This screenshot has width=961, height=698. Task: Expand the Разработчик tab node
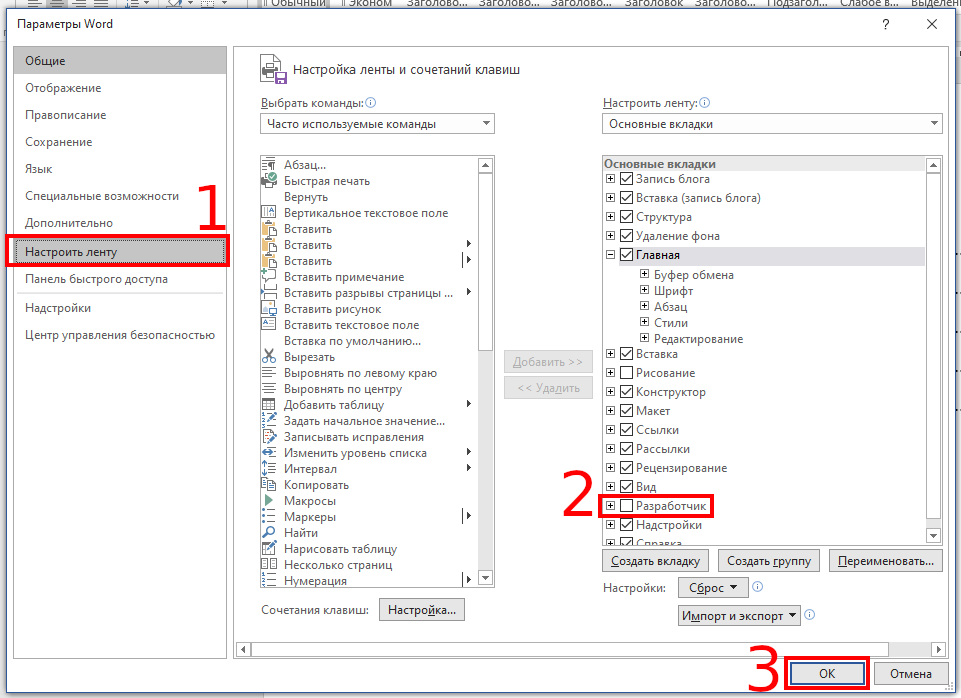(x=610, y=506)
